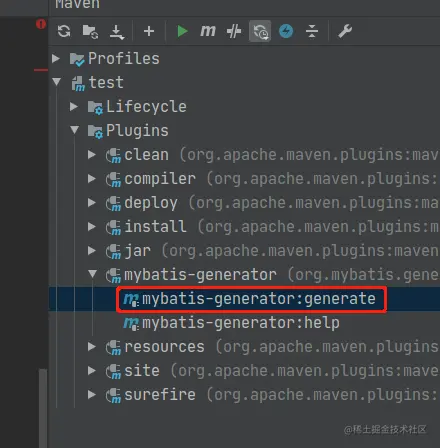This screenshot has height=448, width=440.
Task: Toggle offline mode icon
Action: (x=234, y=31)
